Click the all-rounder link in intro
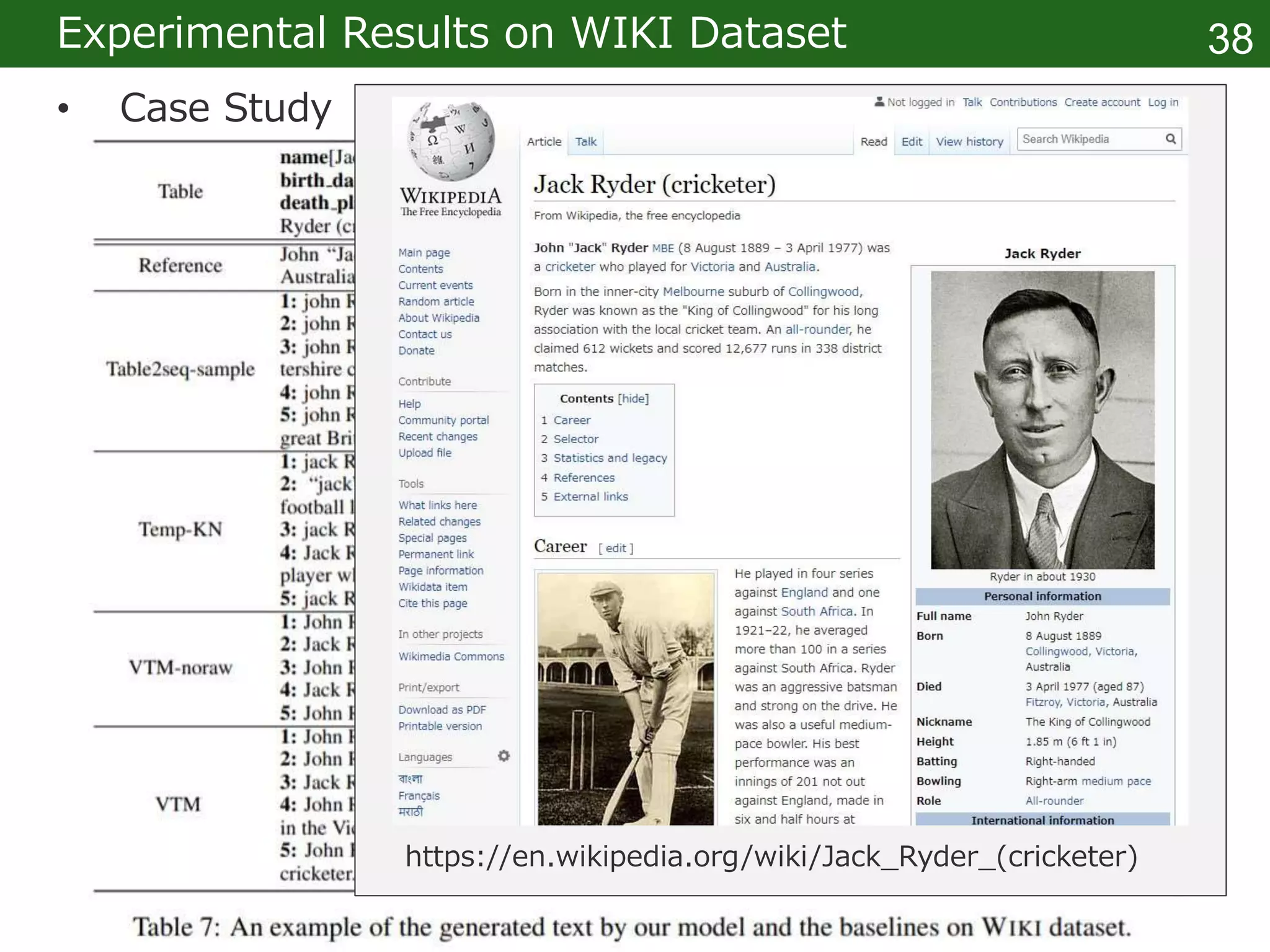 tap(817, 329)
